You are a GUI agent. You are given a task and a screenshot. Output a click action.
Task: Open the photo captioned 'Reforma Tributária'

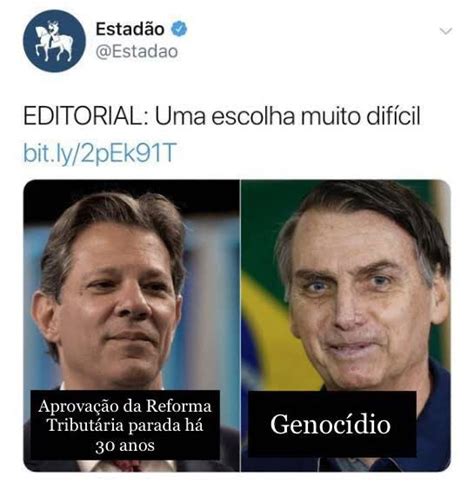131,325
